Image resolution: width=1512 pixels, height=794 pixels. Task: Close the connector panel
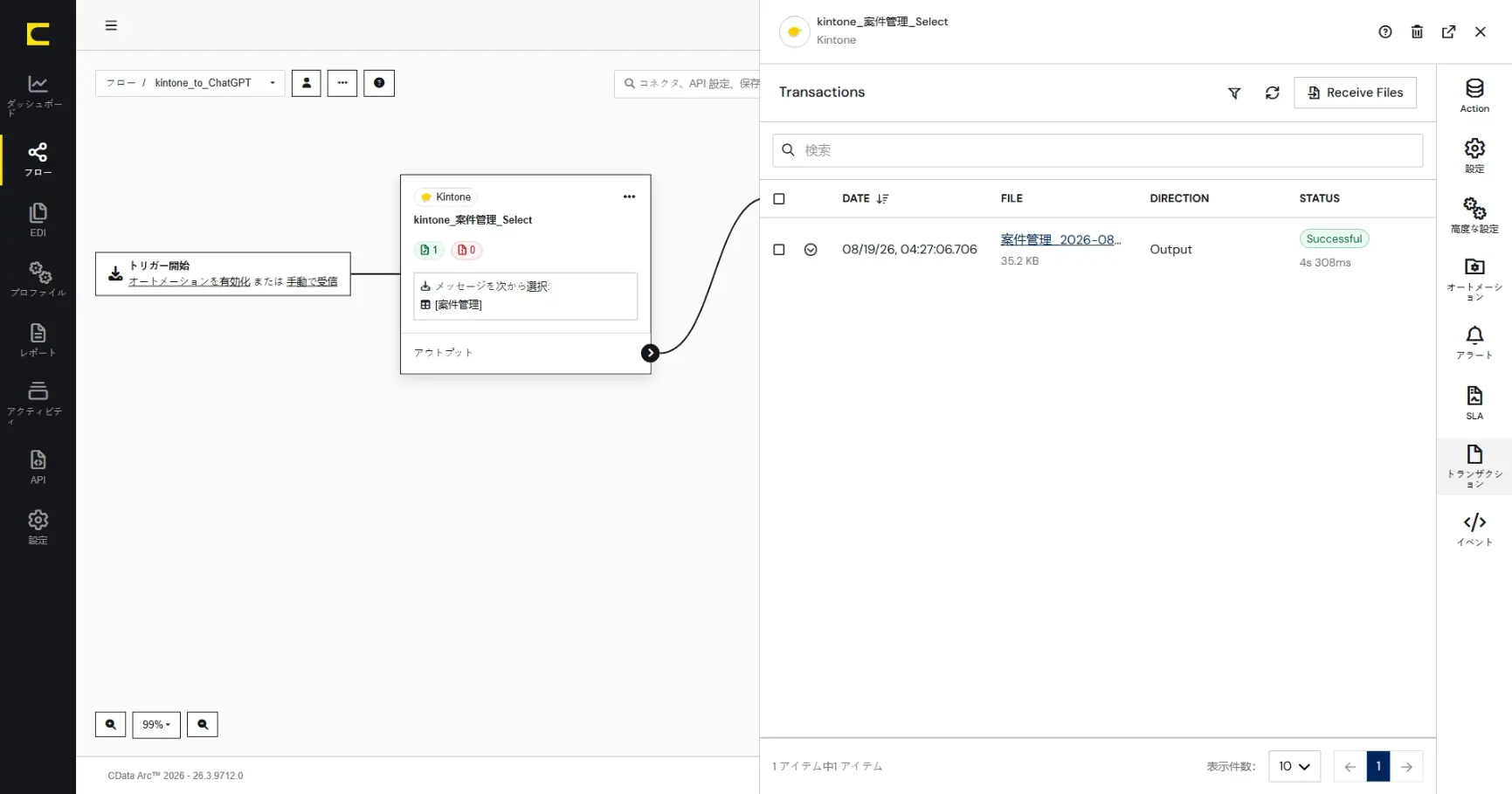coord(1481,32)
